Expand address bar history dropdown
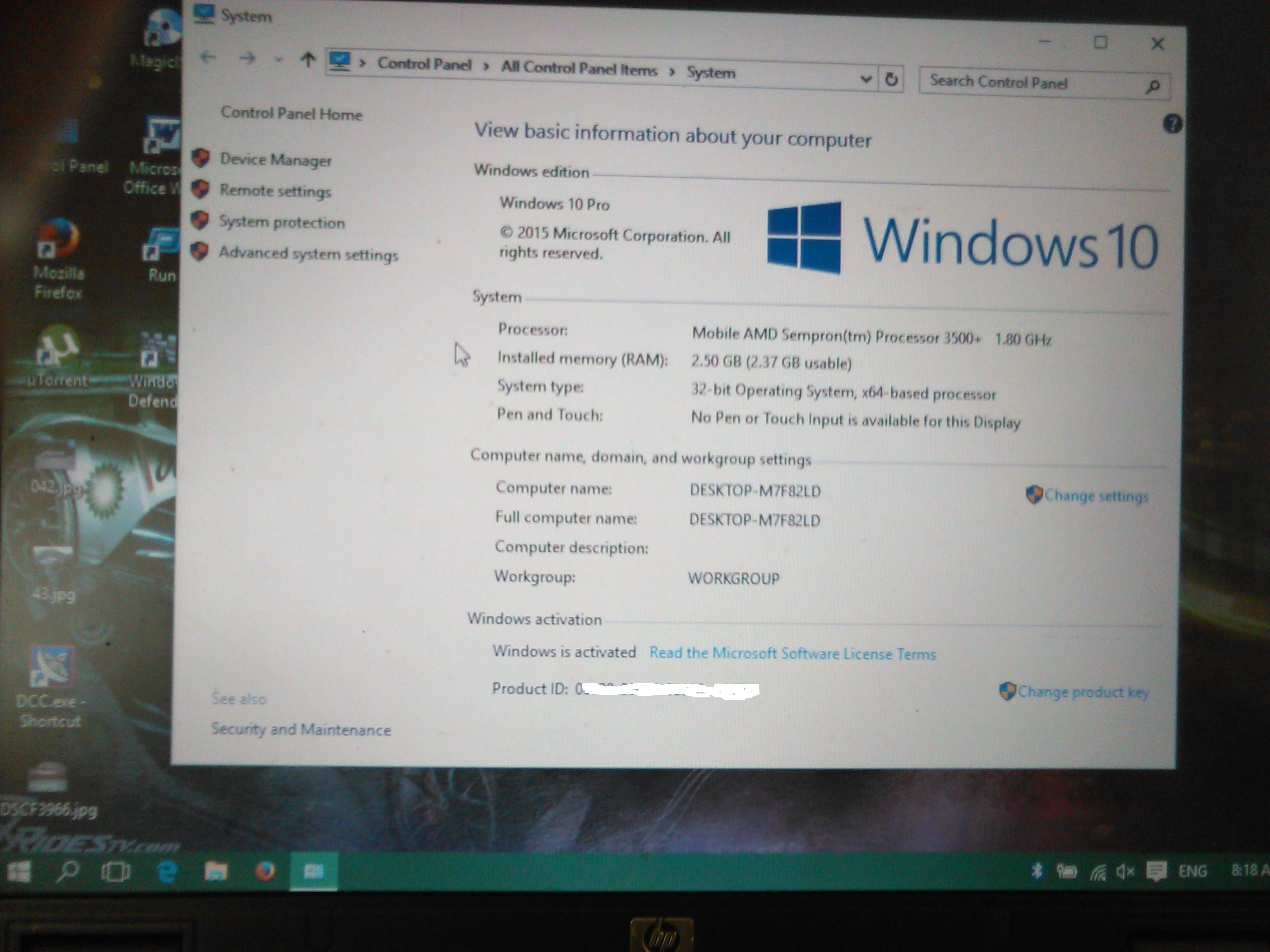The height and width of the screenshot is (952, 1270). [866, 79]
